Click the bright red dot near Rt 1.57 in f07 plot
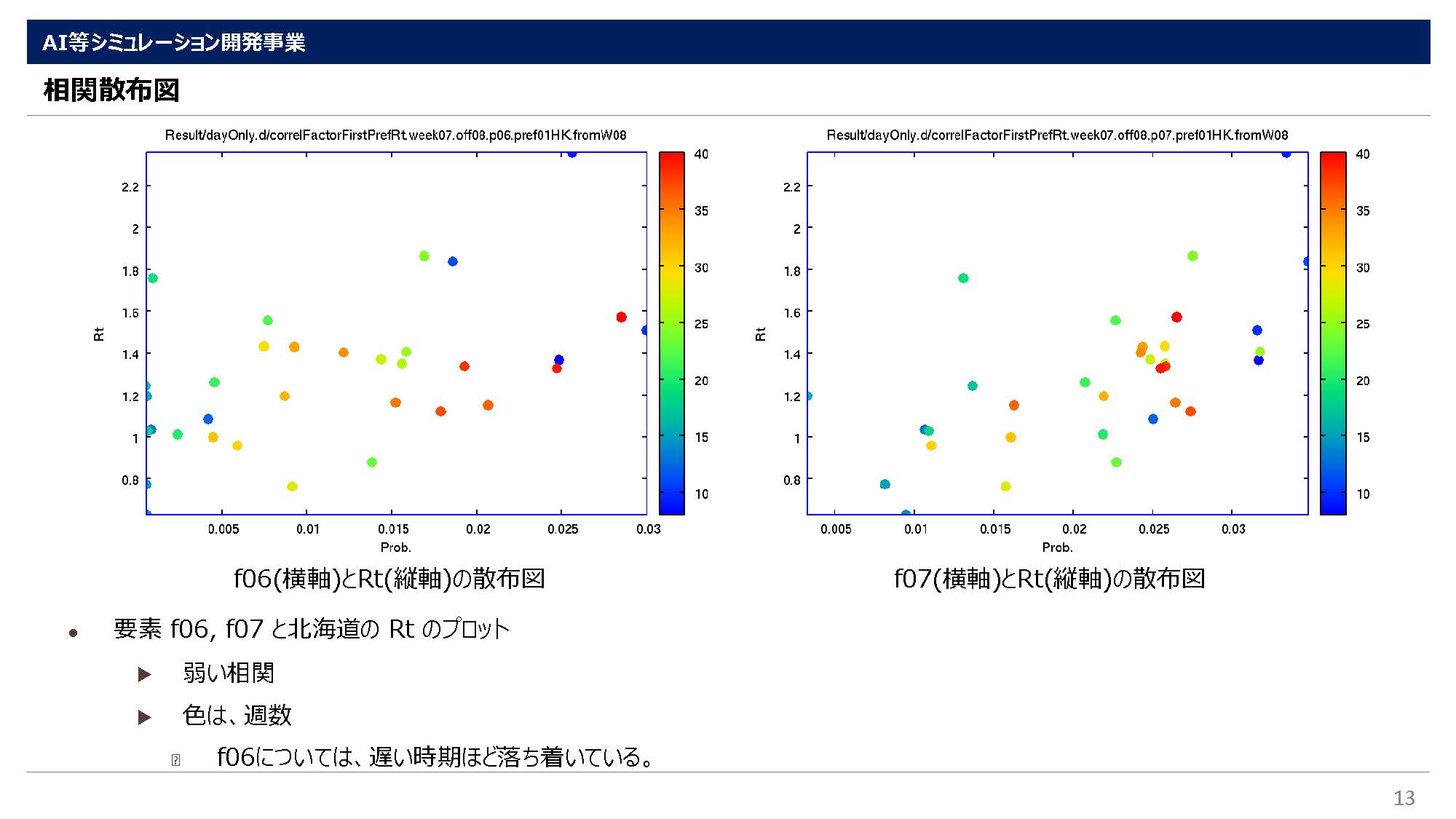 click(1176, 317)
